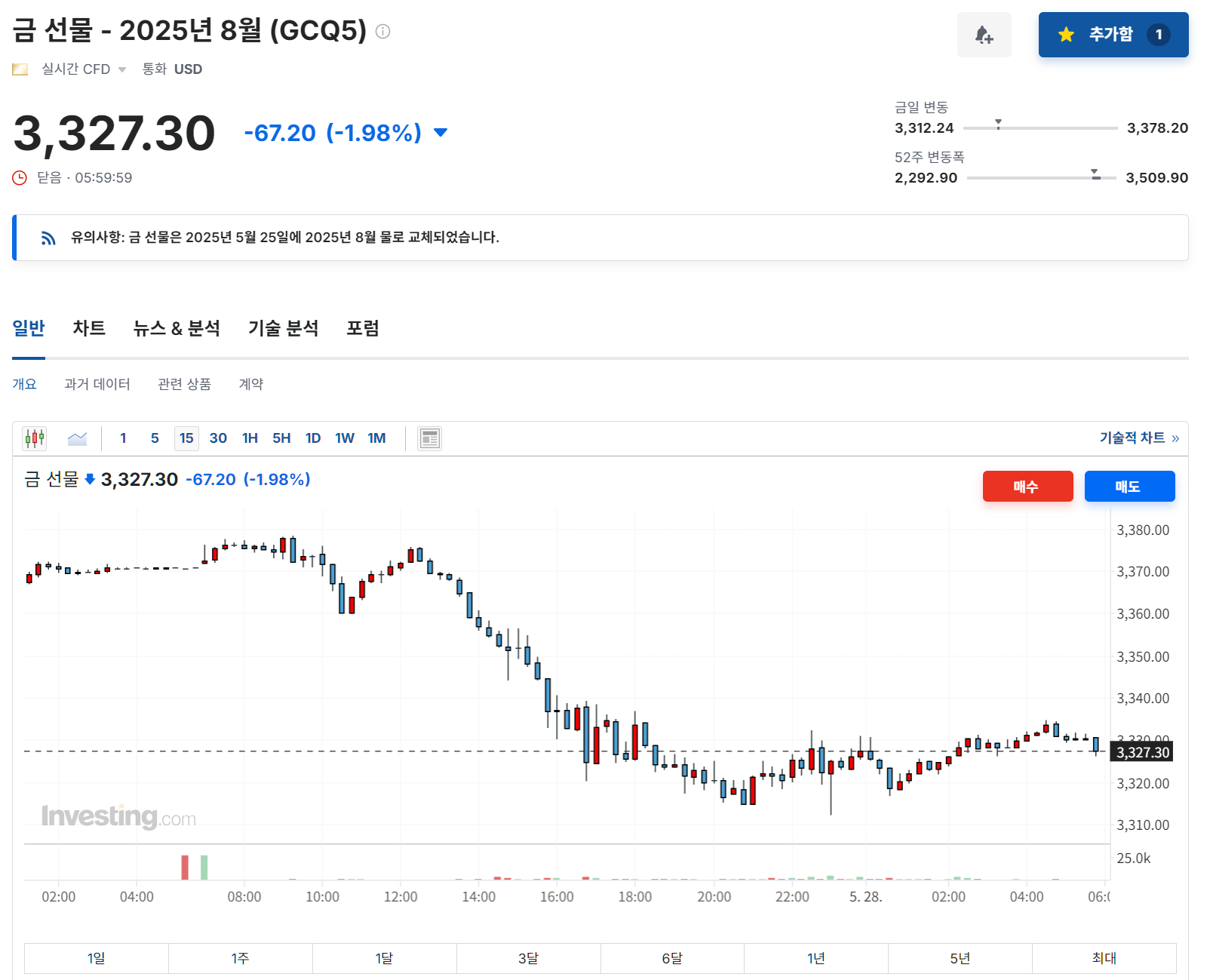1210x980 pixels.
Task: Click the blue 매도 button
Action: pos(1129,486)
